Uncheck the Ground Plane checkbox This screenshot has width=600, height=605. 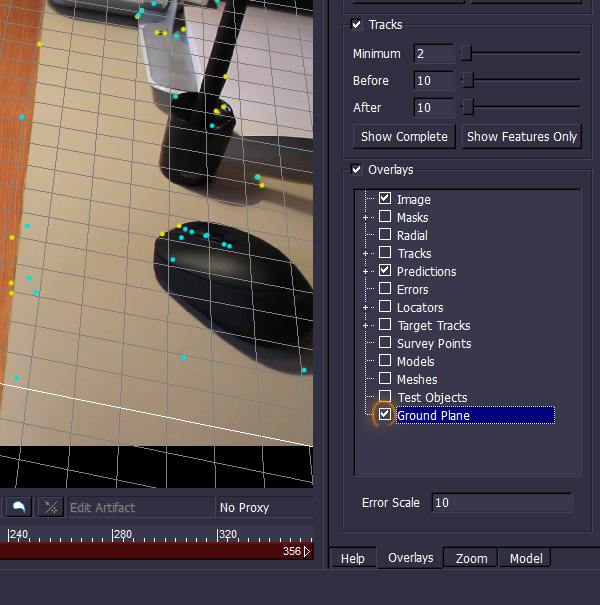point(385,415)
